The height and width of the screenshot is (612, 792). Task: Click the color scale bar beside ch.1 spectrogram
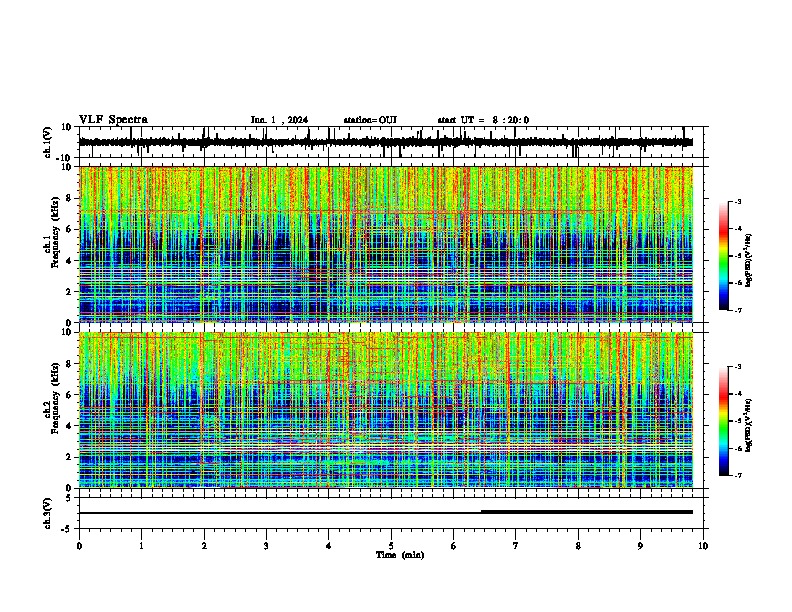click(723, 256)
